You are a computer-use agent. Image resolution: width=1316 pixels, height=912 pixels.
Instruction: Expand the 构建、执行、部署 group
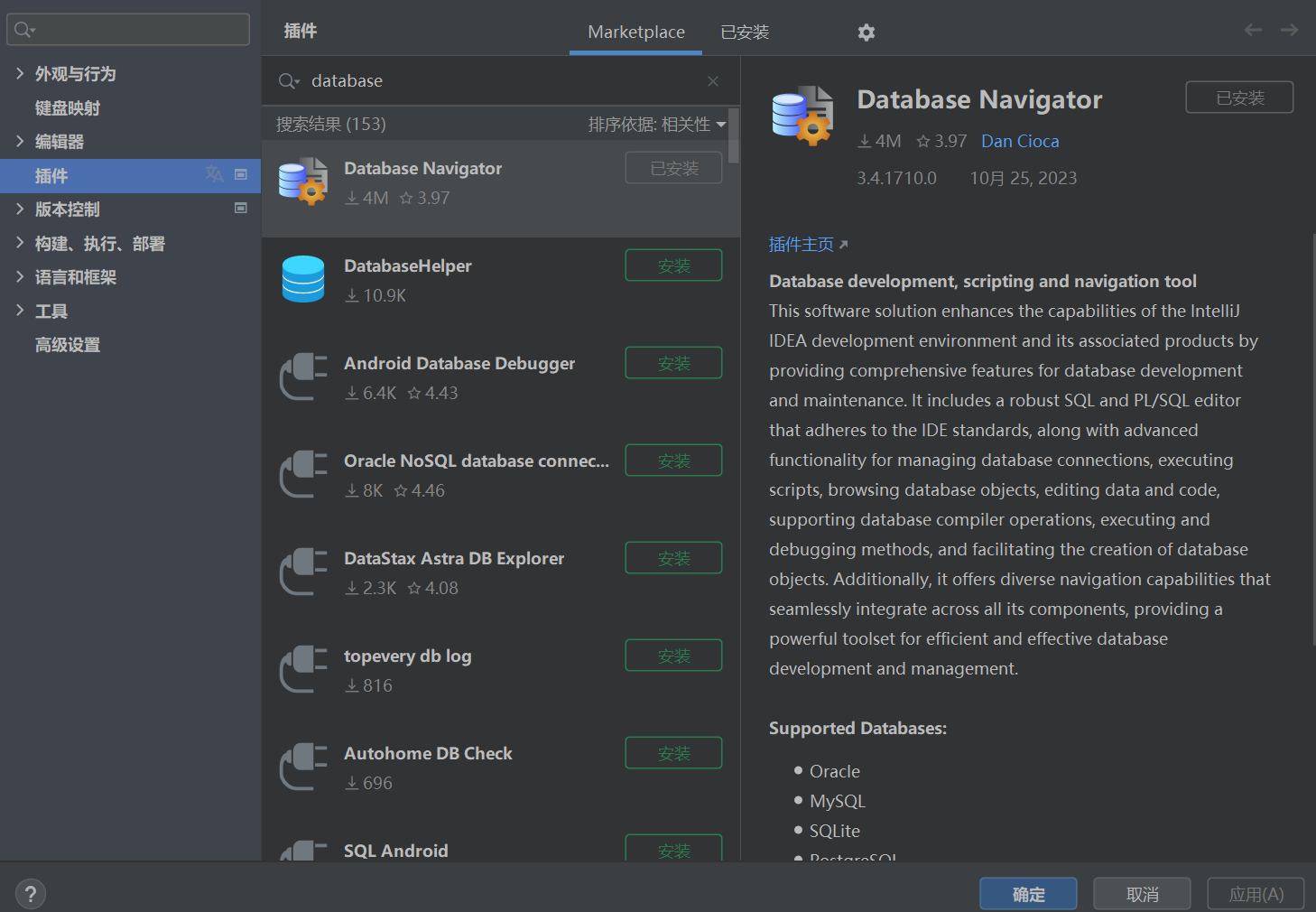tap(20, 243)
